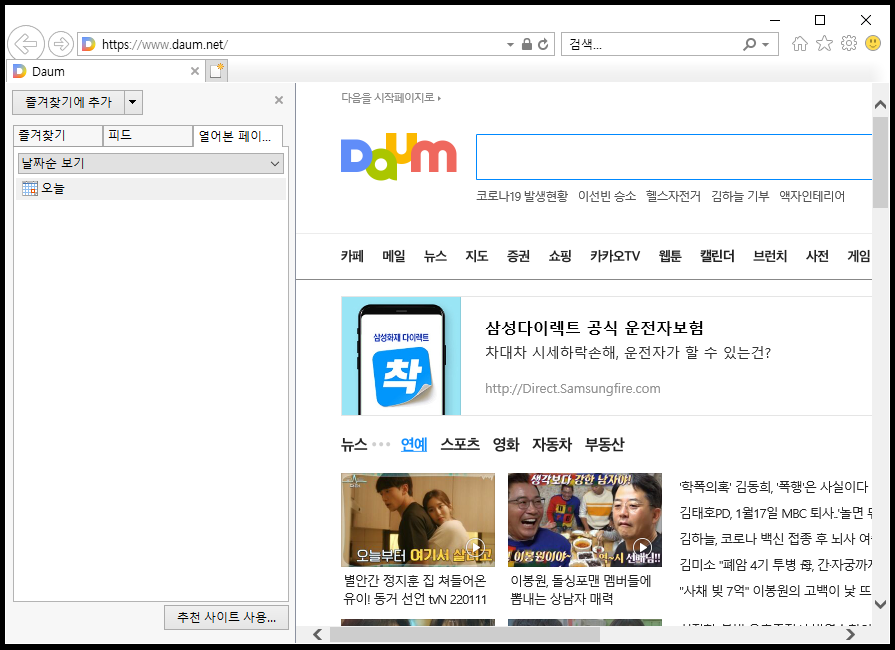Viewport: 895px width, 650px height.
Task: Click the 추천 사이트 사용 button
Action: (226, 617)
